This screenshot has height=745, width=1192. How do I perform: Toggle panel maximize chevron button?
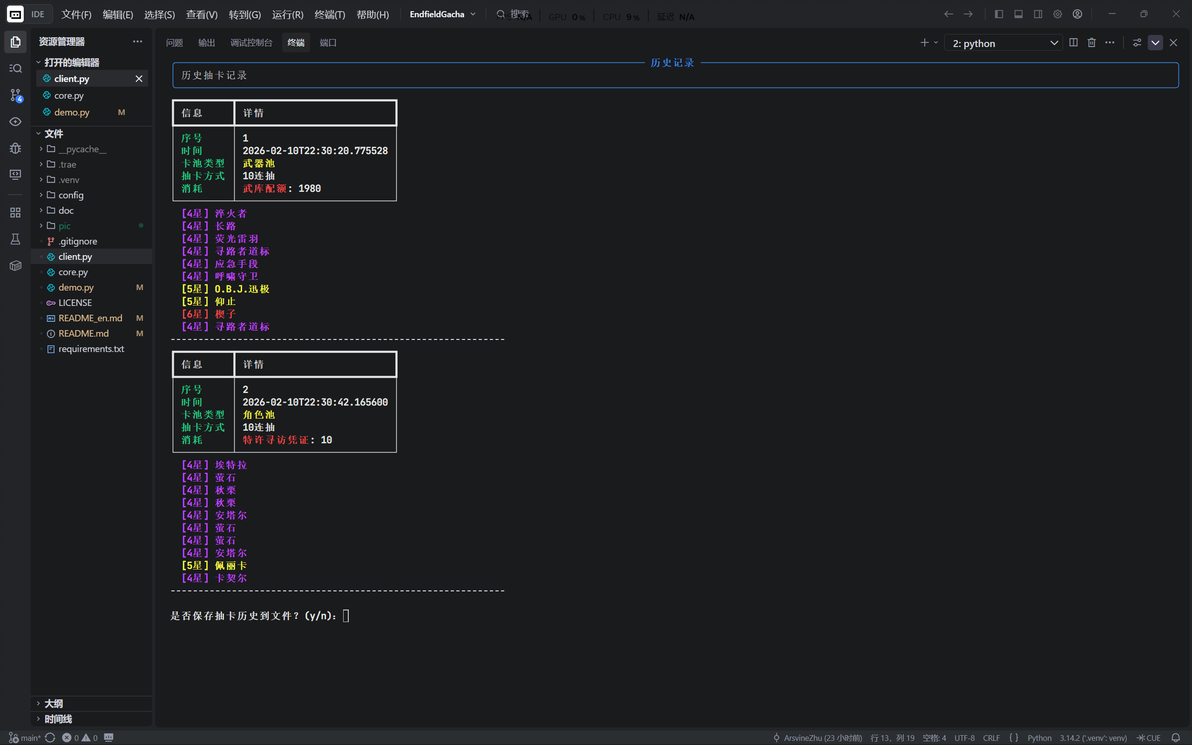(1156, 43)
